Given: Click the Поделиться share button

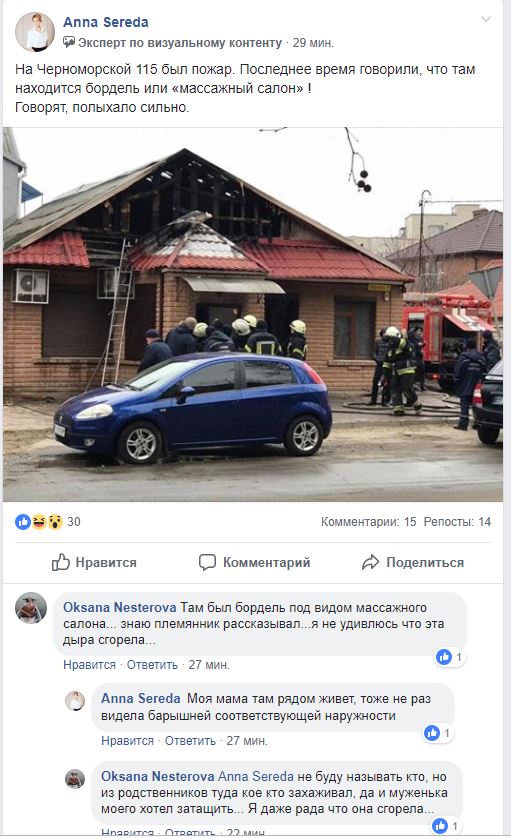Looking at the screenshot, I should pyautogui.click(x=413, y=562).
